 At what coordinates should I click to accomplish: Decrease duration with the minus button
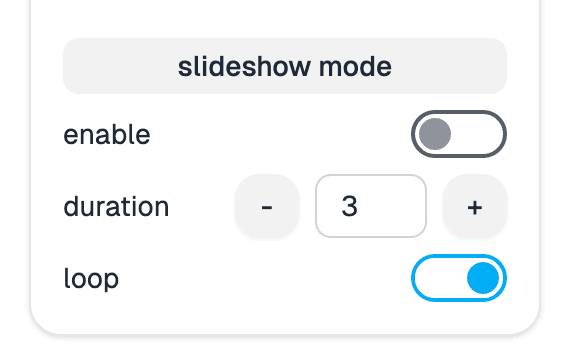coord(267,206)
